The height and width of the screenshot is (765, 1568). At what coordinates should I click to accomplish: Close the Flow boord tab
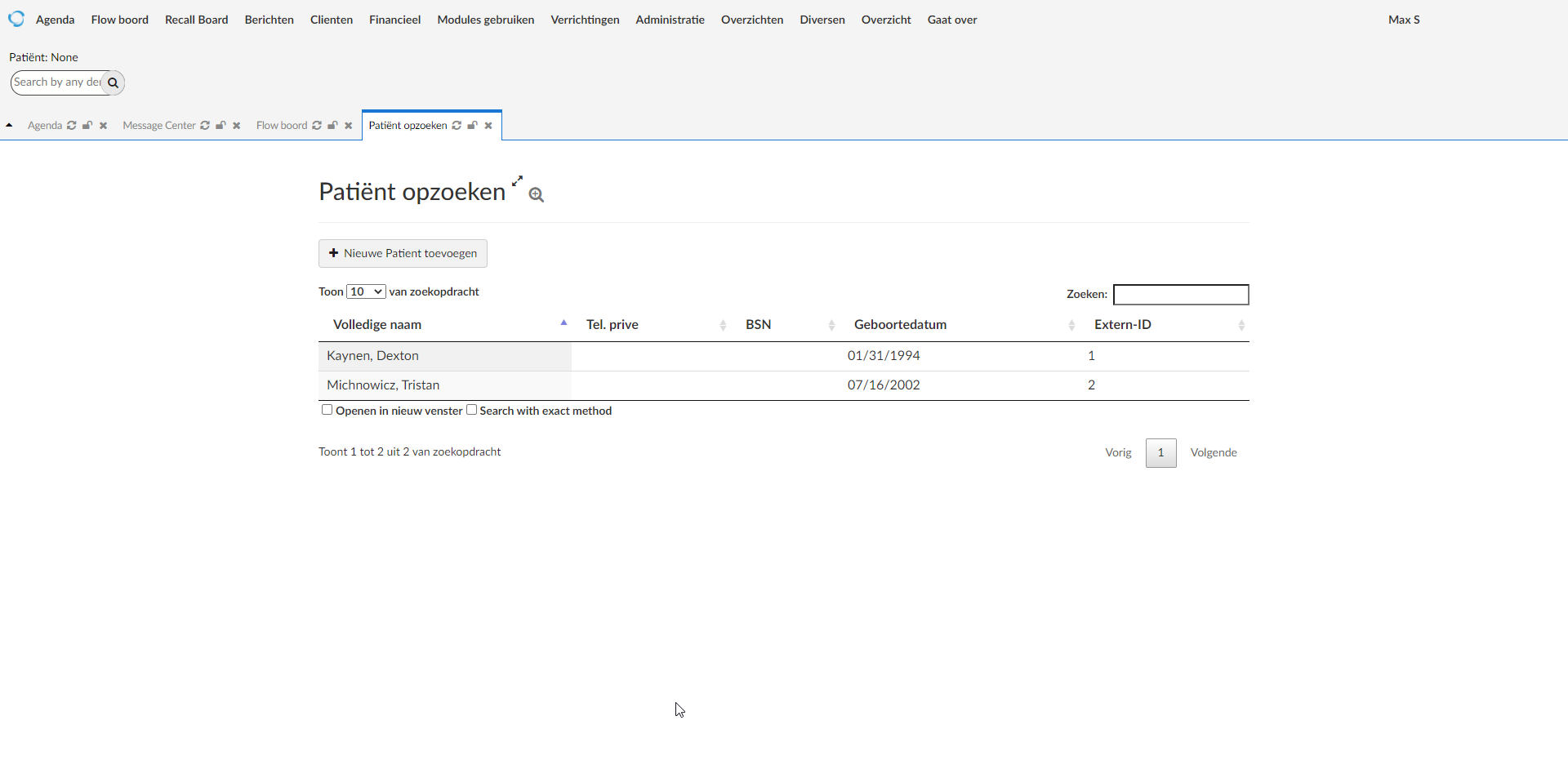(349, 126)
